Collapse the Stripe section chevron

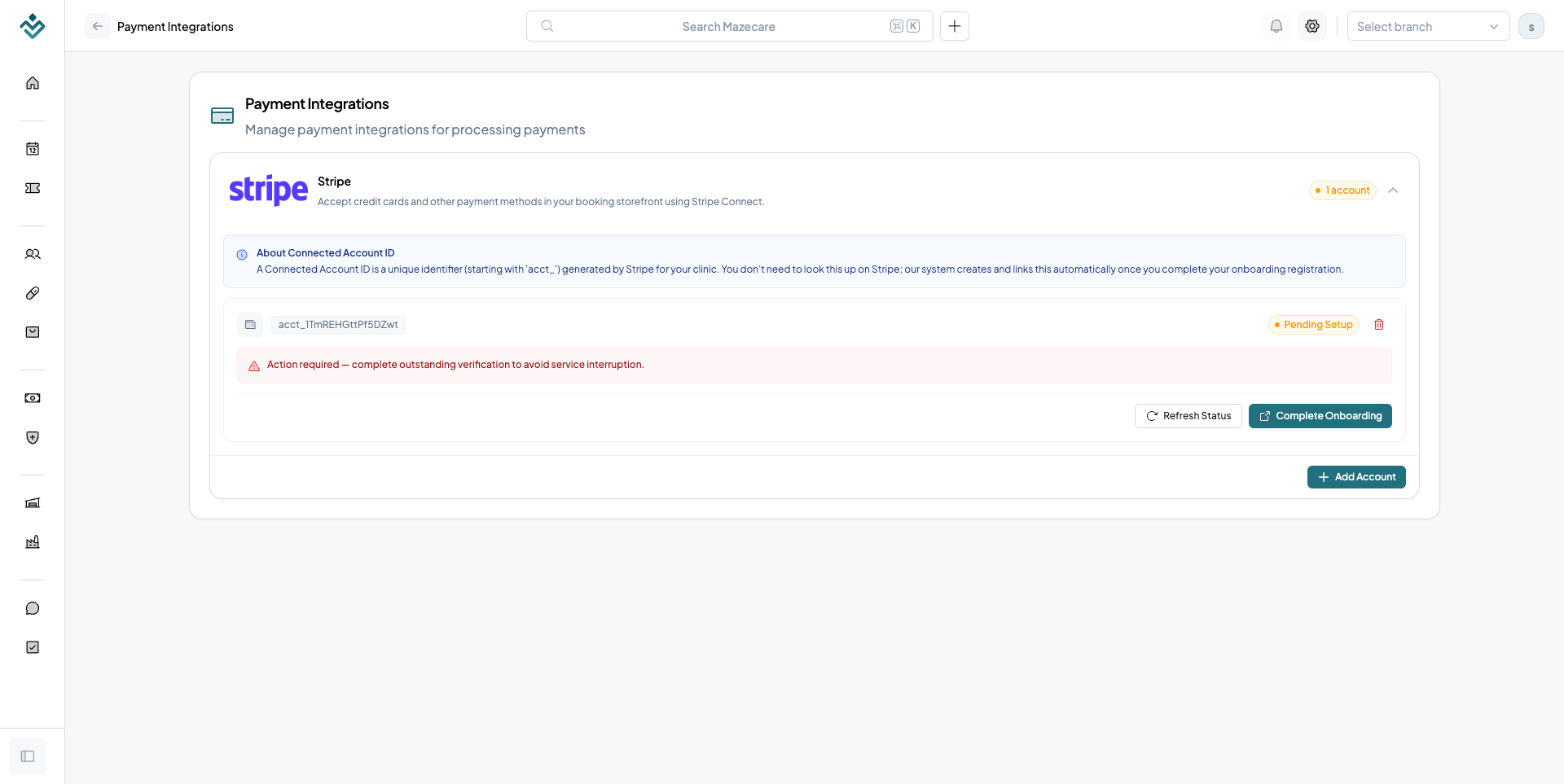1393,191
